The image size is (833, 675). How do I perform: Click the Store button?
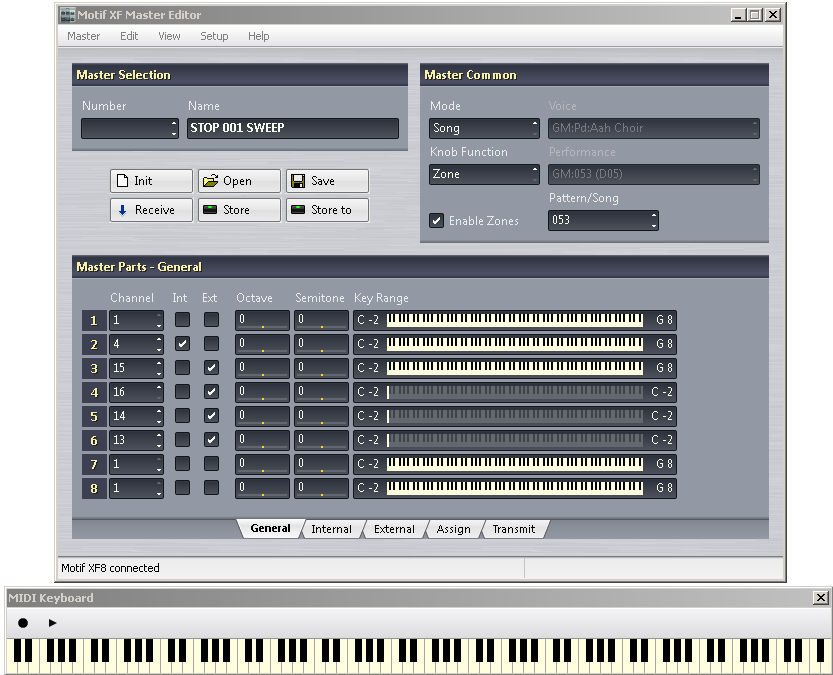tap(239, 210)
